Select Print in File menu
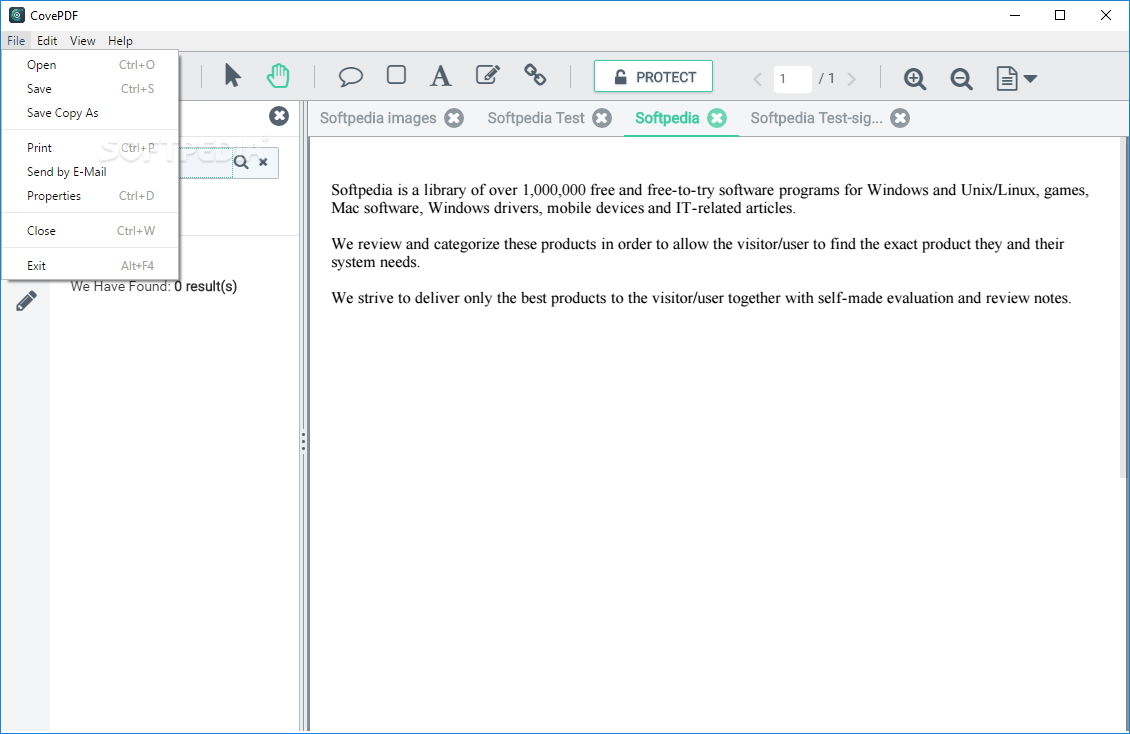 (90, 148)
